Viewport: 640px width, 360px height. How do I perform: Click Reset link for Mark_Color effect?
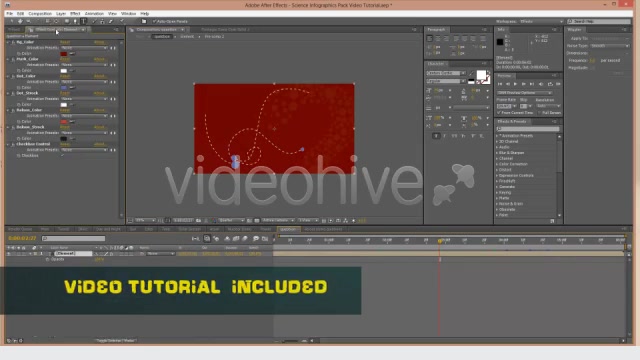tap(65, 59)
